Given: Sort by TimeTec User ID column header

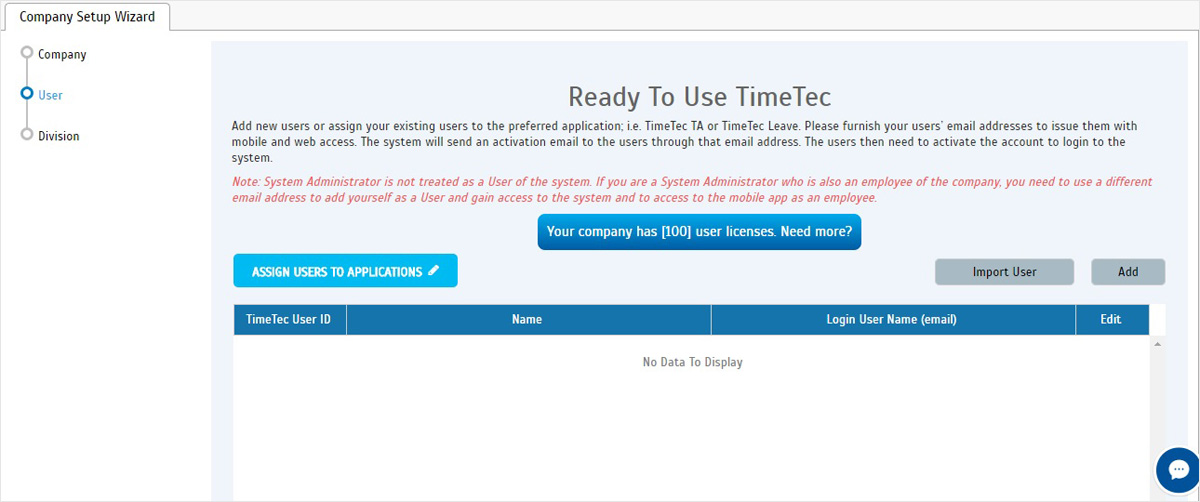Looking at the screenshot, I should (290, 320).
